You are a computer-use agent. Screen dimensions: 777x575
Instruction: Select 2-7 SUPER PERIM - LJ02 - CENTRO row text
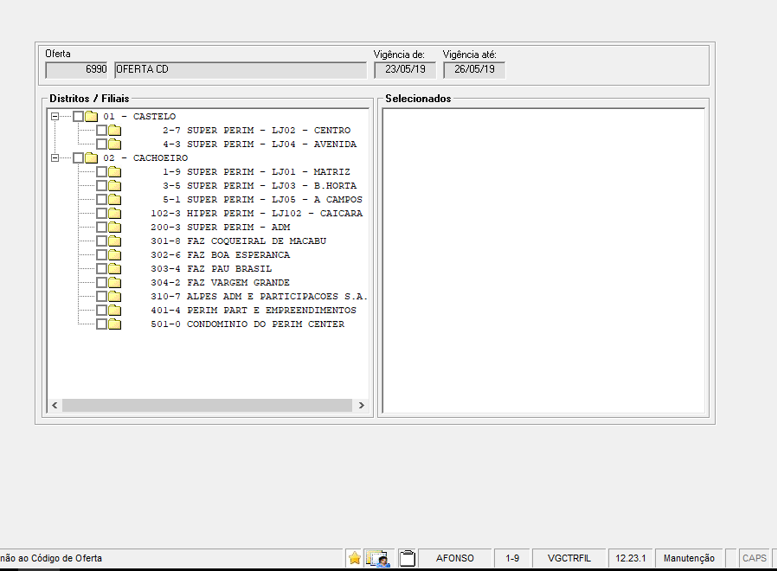point(257,130)
